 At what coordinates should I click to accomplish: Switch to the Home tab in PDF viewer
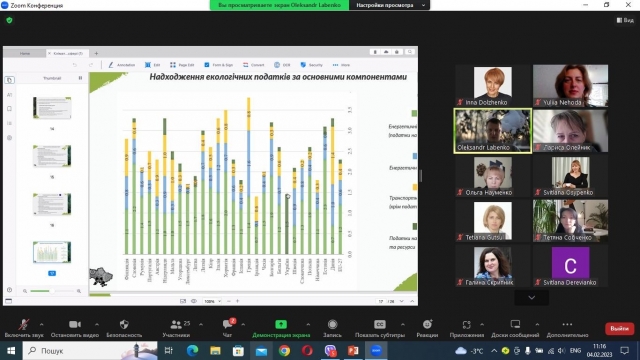[x=24, y=53]
